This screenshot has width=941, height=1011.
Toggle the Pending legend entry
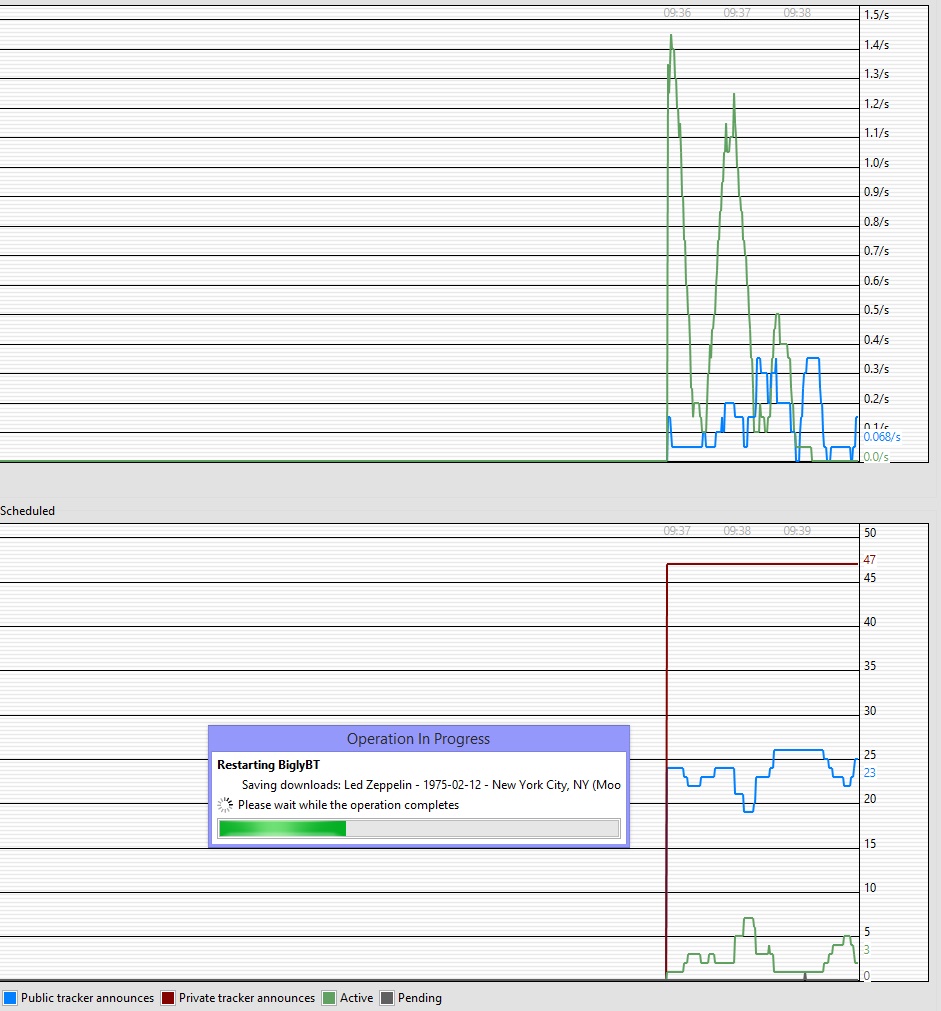pyautogui.click(x=412, y=997)
